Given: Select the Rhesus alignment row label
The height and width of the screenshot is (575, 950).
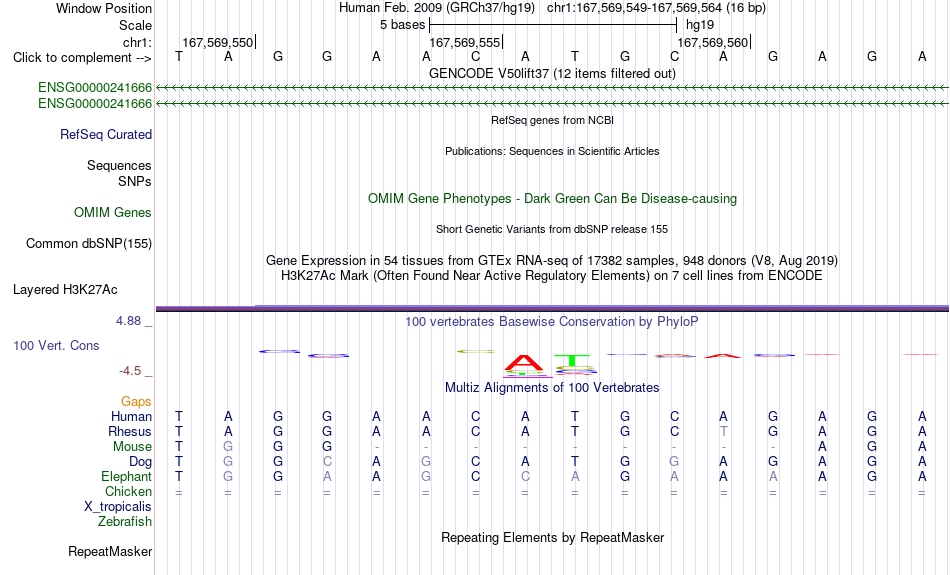Looking at the screenshot, I should 130,431.
